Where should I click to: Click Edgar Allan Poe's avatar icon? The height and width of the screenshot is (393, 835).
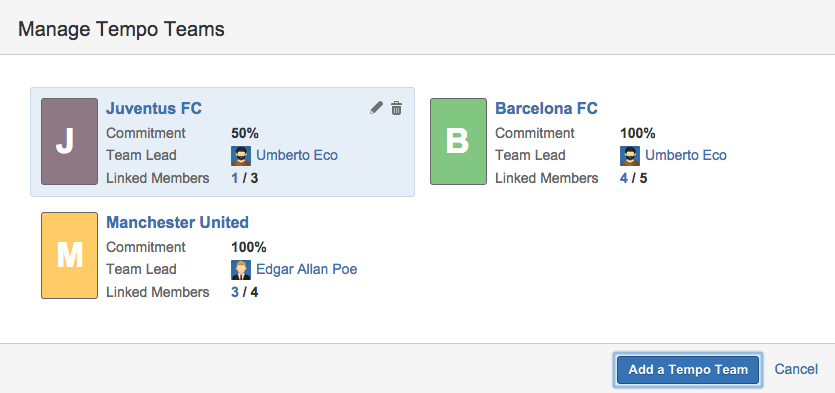241,270
